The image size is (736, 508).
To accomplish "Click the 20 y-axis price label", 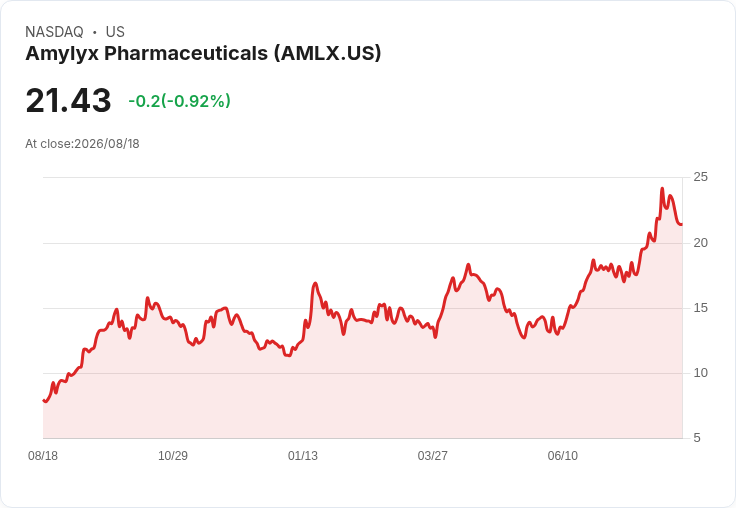I will tap(700, 243).
